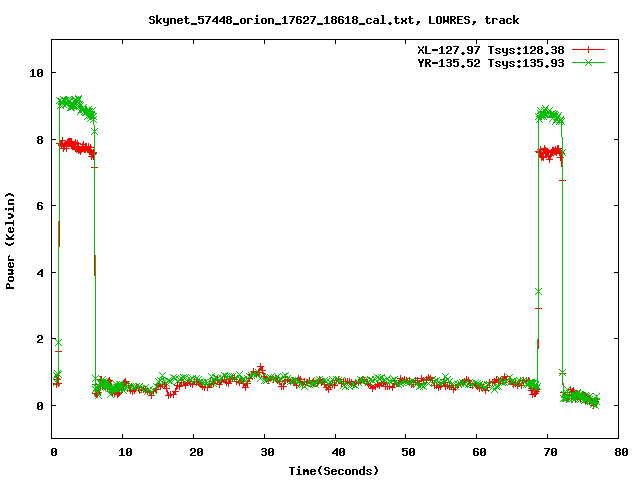Click the x-axis tick label 30
This screenshot has width=640, height=480.
267,452
